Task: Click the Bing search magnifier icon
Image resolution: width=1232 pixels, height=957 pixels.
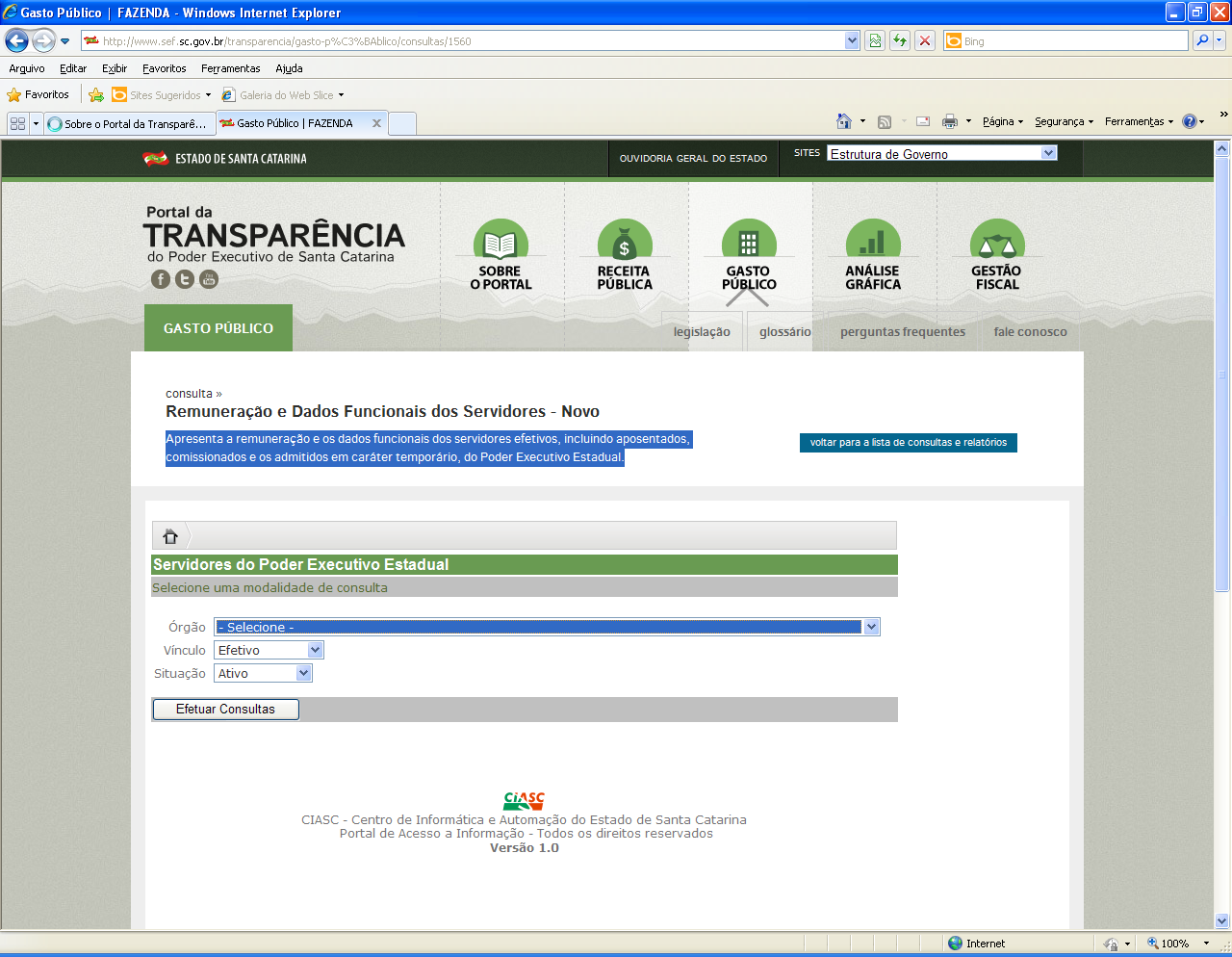Action: click(1201, 40)
